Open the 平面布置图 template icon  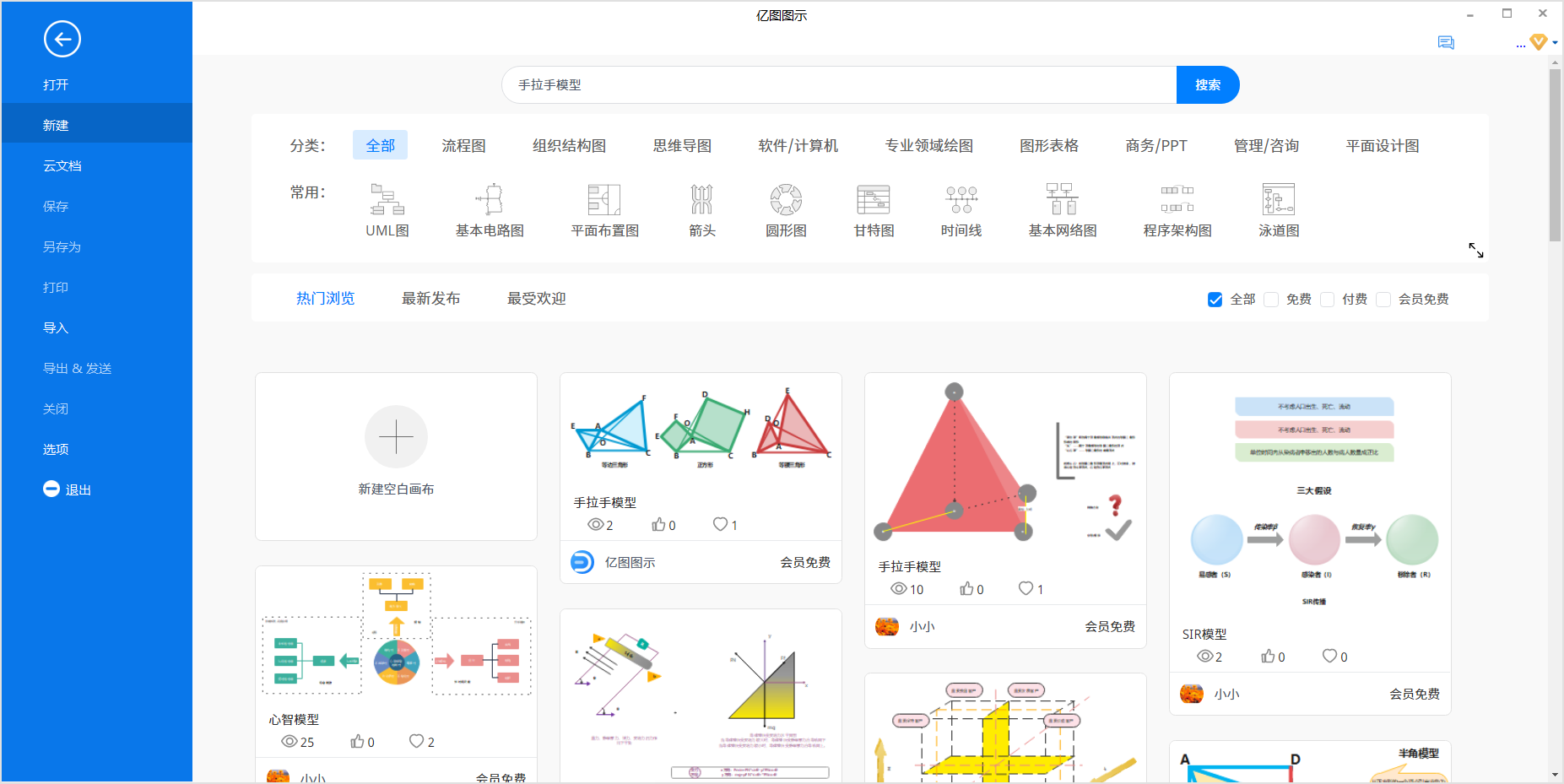(604, 200)
